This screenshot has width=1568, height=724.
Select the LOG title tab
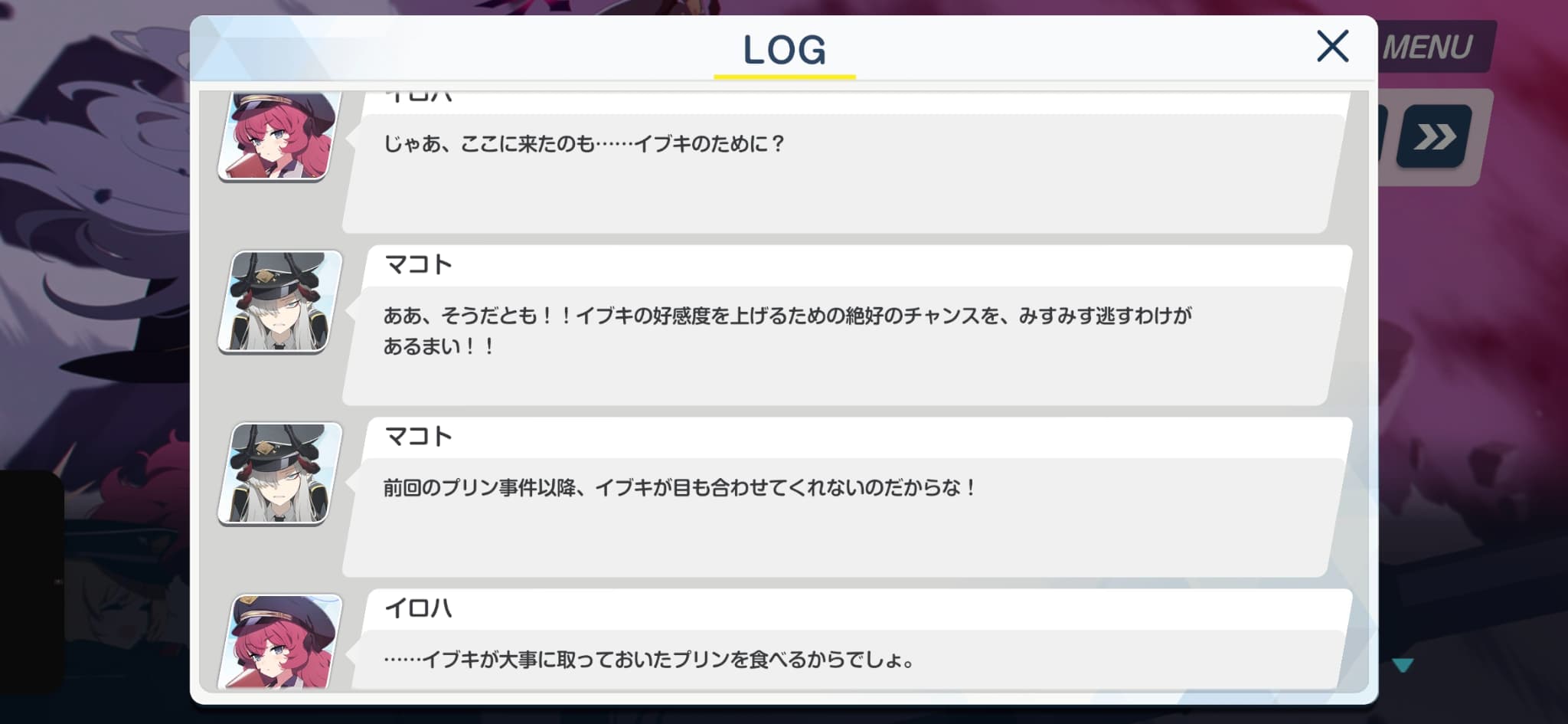point(785,50)
